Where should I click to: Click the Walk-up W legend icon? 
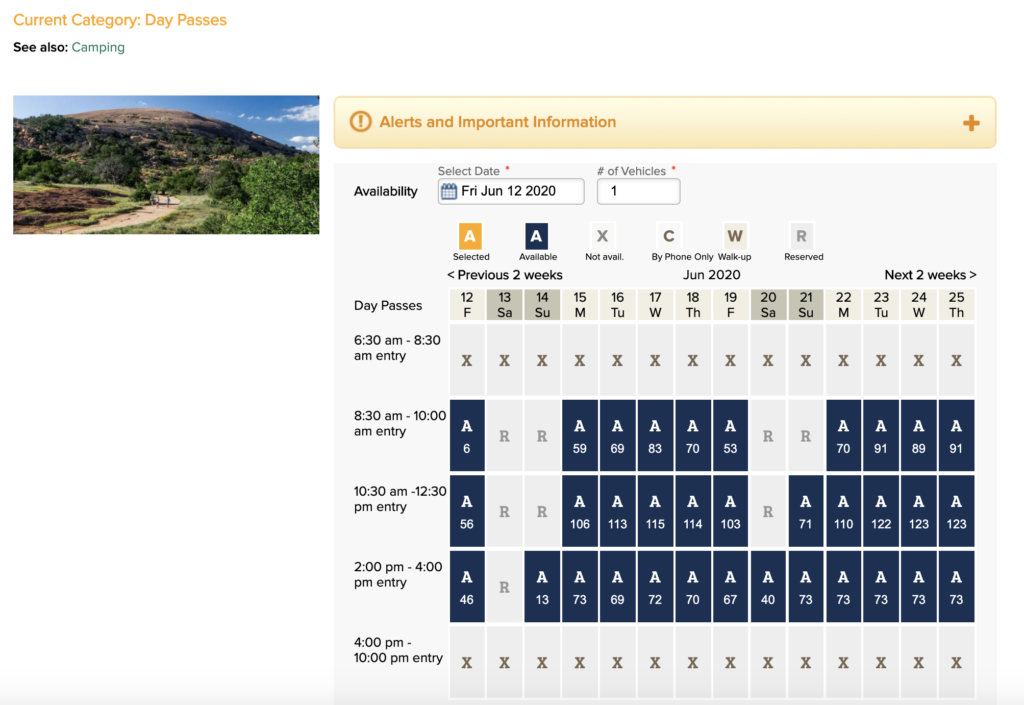click(735, 237)
